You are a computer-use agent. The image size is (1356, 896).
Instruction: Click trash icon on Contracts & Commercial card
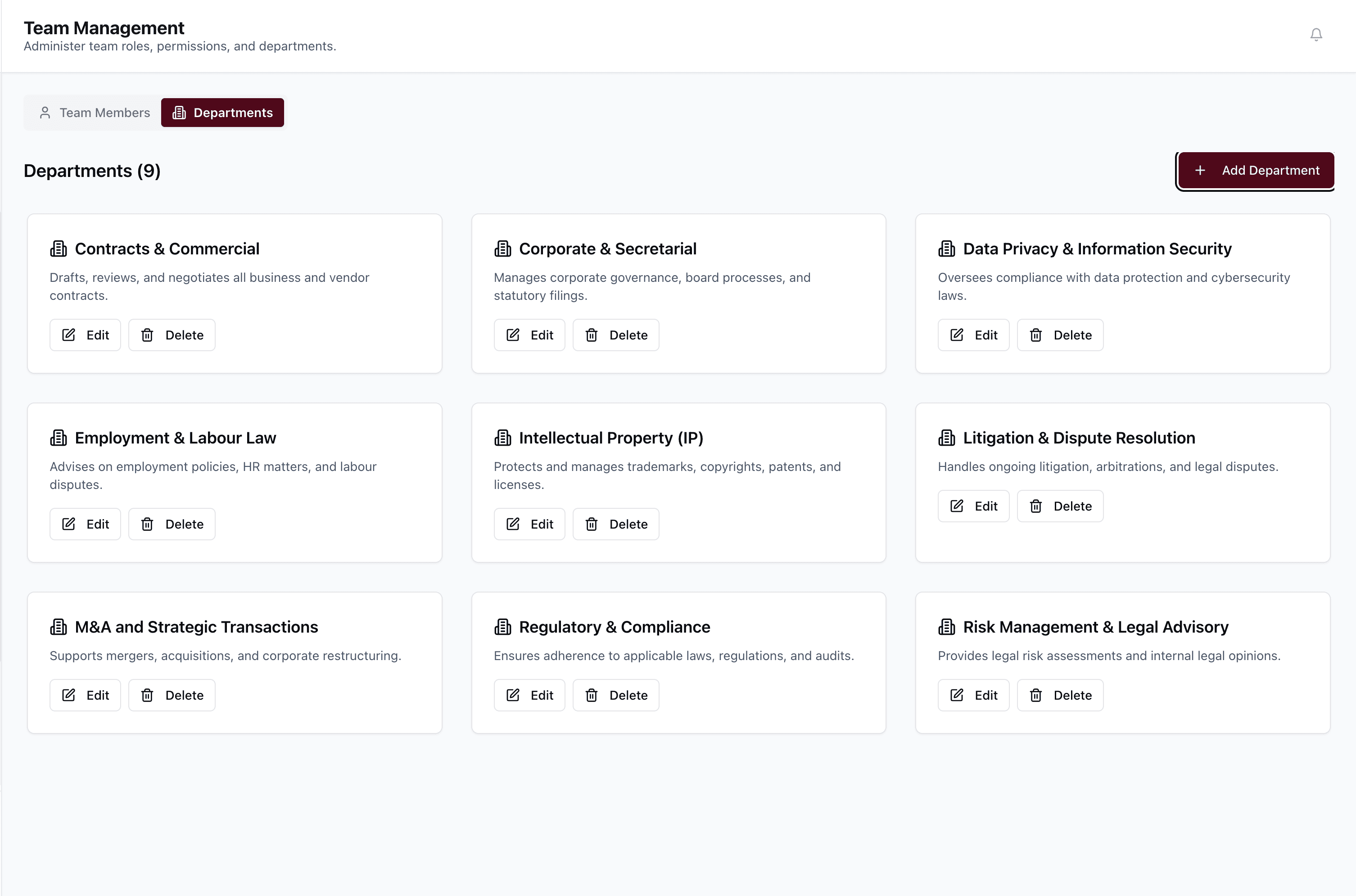147,335
